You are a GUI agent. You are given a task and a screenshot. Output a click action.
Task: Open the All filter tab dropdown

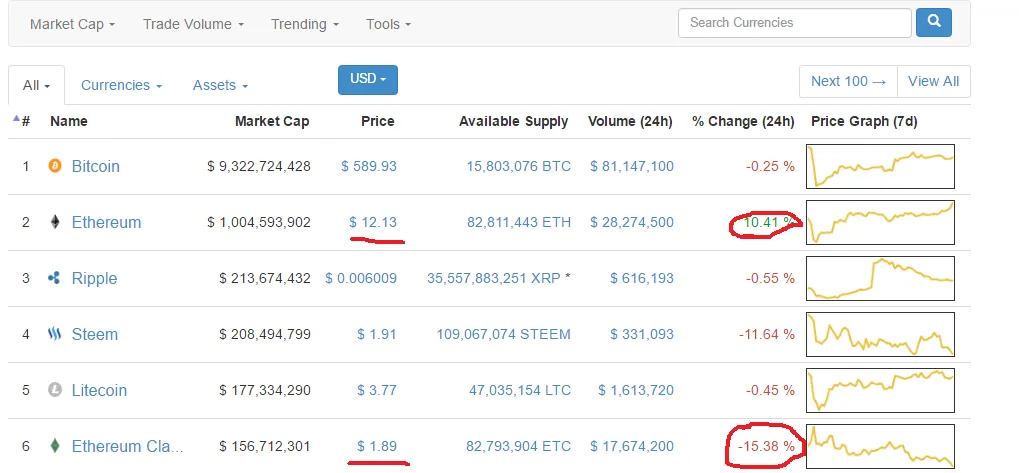pyautogui.click(x=36, y=85)
